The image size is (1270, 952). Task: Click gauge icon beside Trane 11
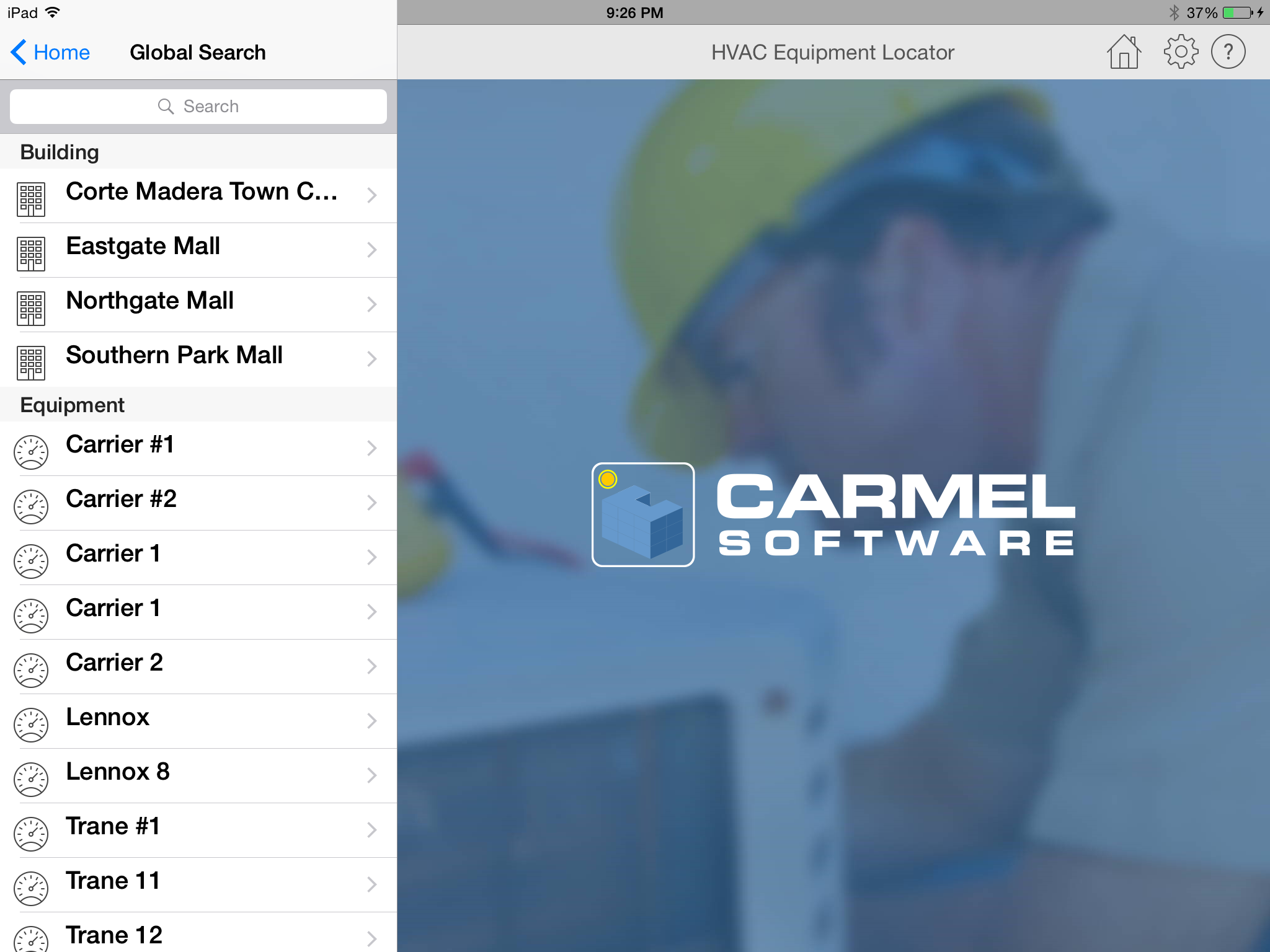31,888
